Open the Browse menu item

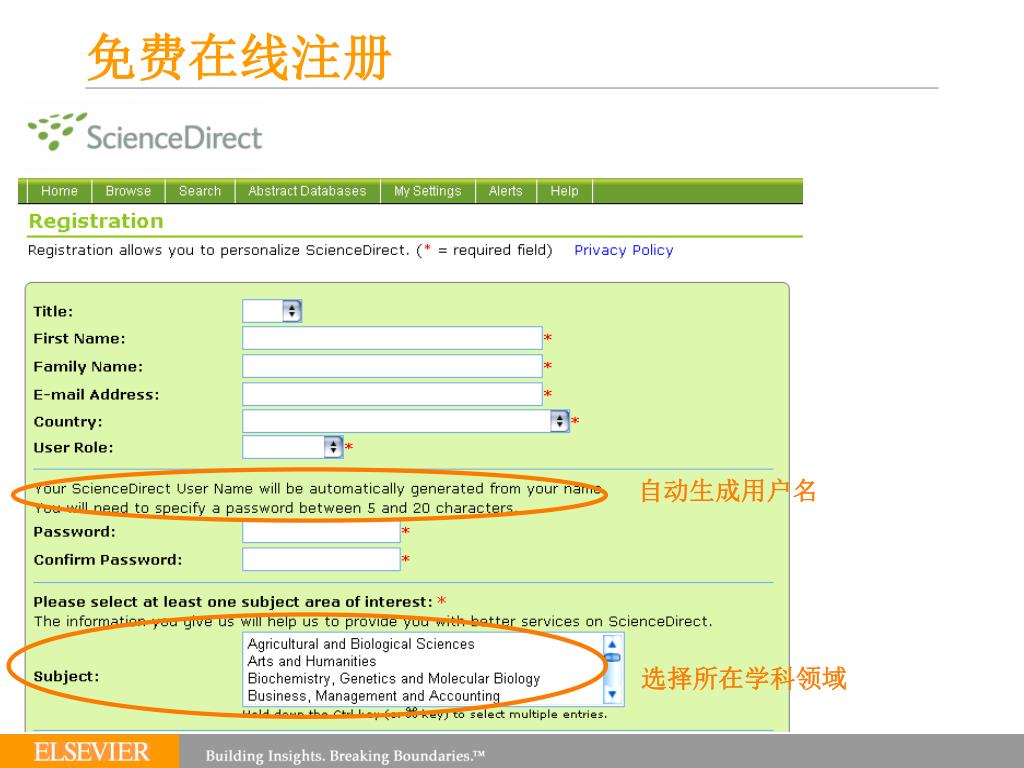pyautogui.click(x=128, y=191)
